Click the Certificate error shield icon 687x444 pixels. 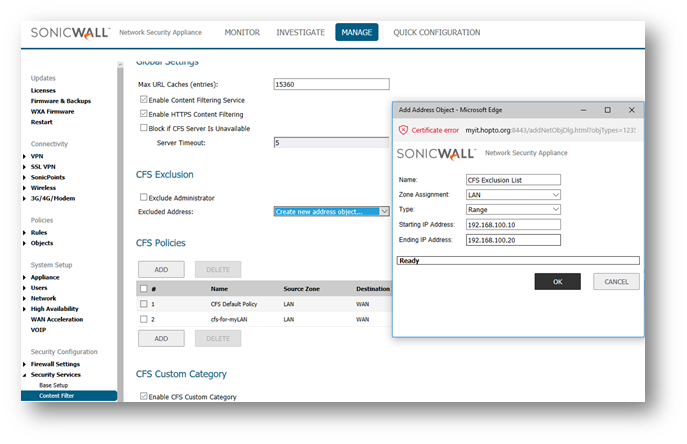click(x=404, y=130)
